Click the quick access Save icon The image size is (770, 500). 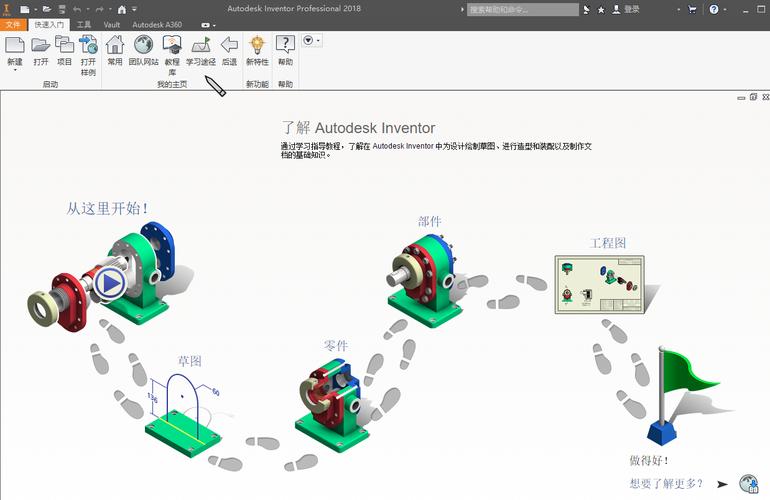[62, 9]
